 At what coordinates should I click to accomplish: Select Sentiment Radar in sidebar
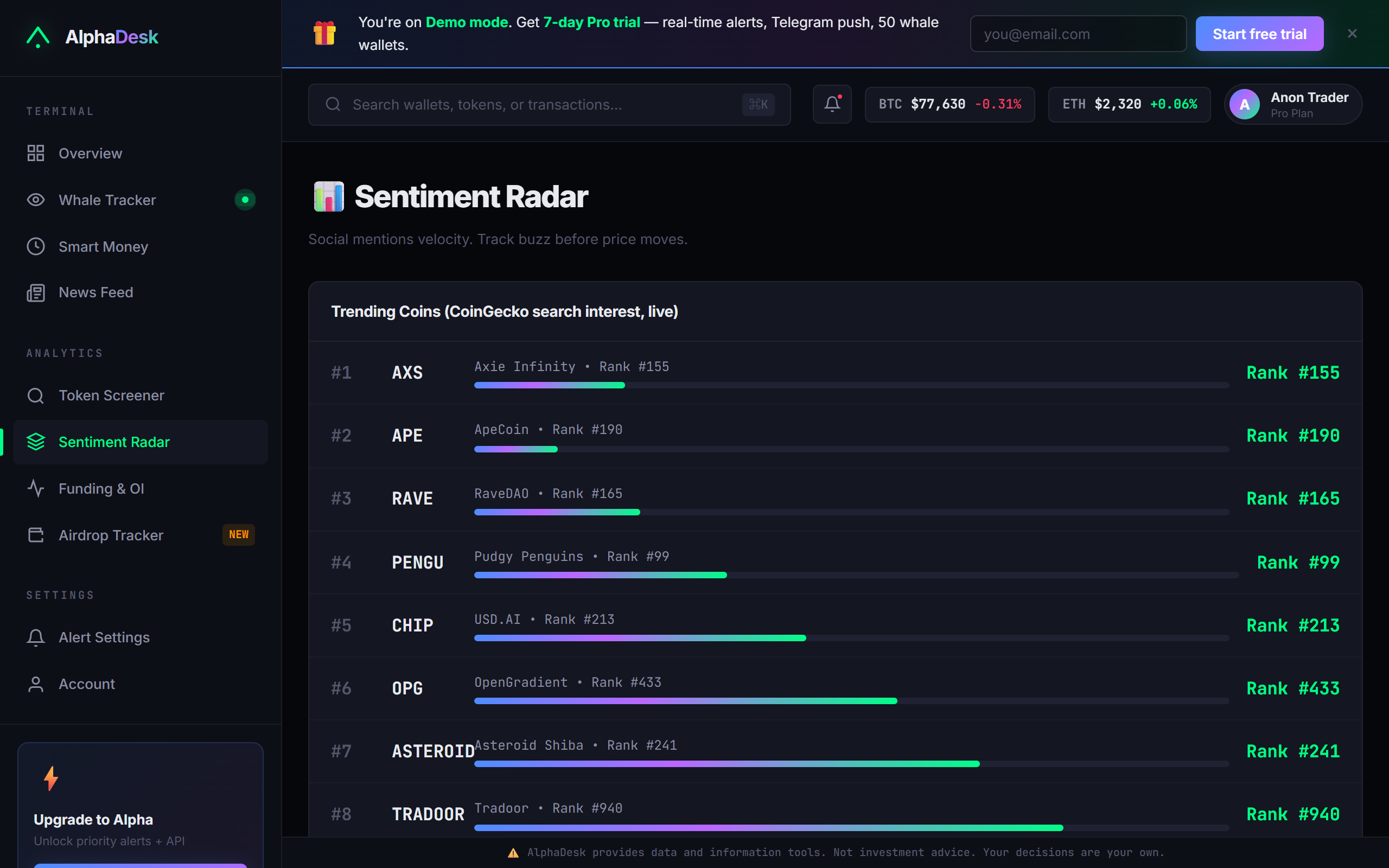[141, 442]
